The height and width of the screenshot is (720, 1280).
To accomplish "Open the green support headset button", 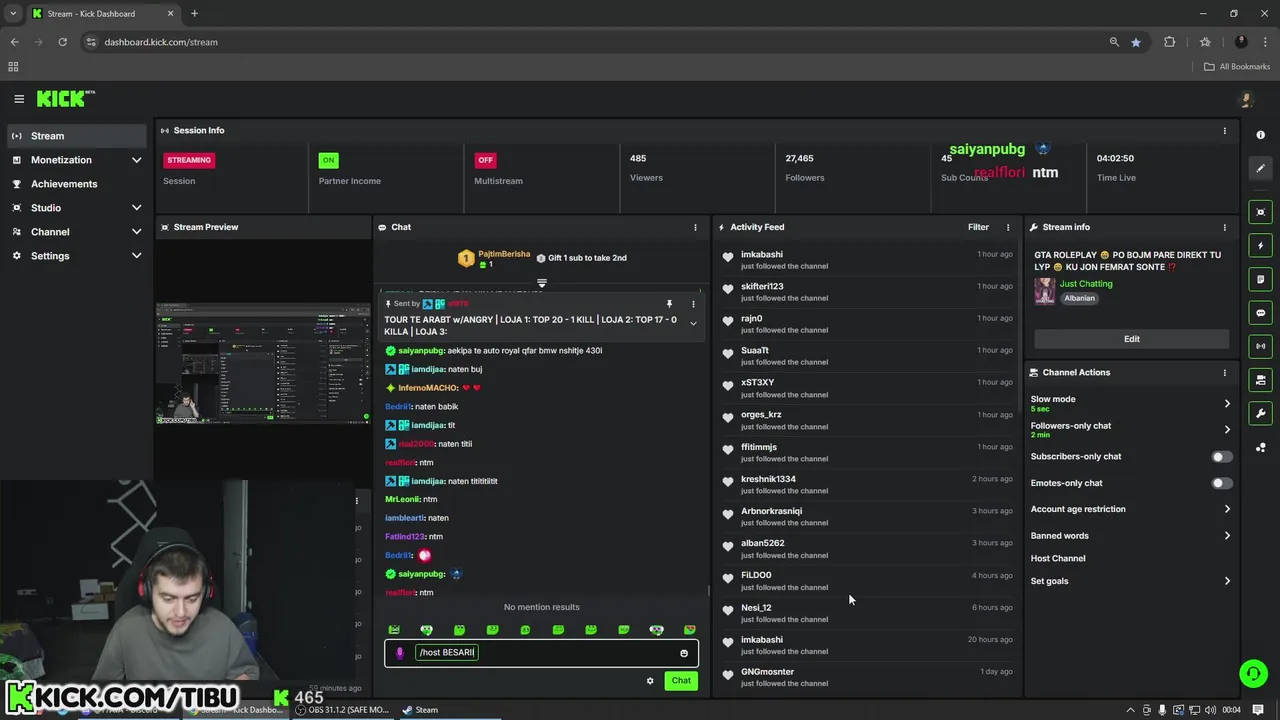I will point(1253,673).
